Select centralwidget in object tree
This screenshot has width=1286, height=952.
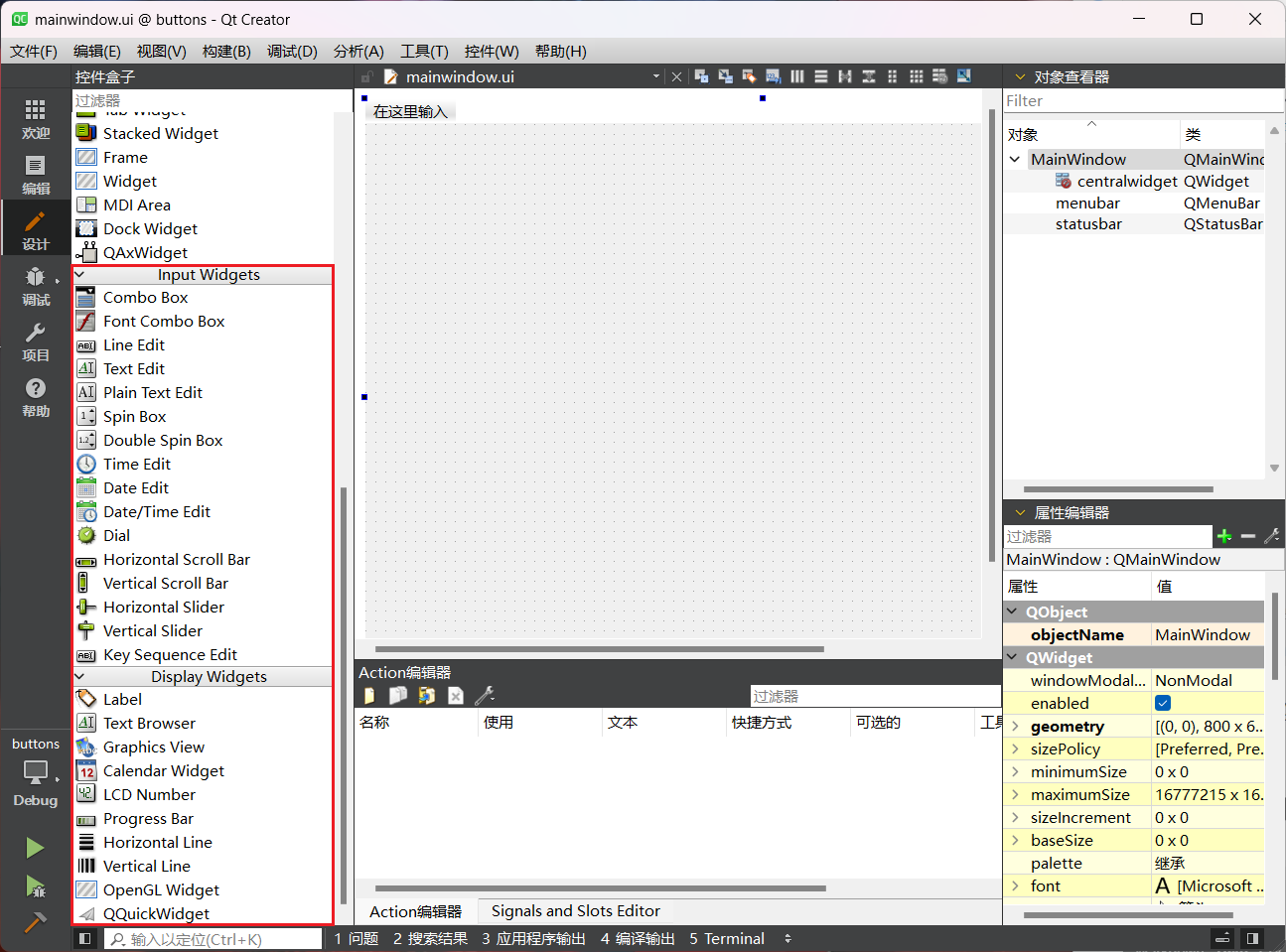point(1127,181)
